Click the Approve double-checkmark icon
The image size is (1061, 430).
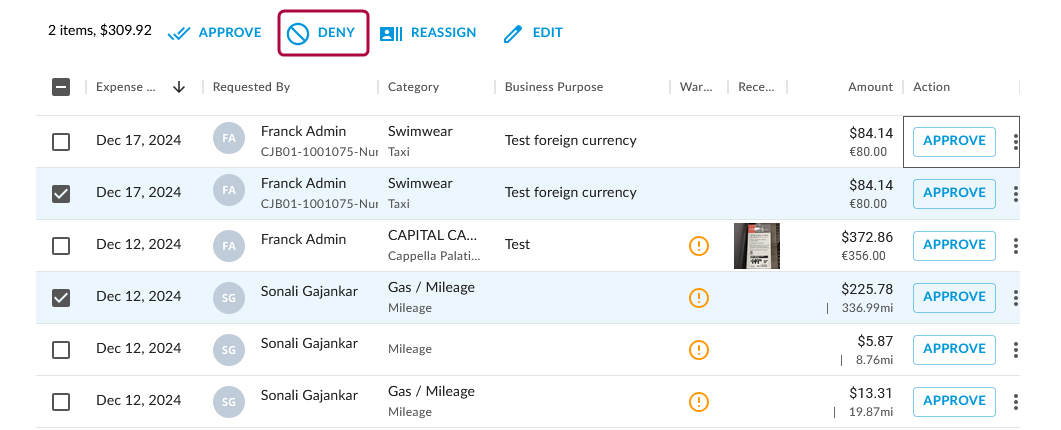[x=180, y=33]
